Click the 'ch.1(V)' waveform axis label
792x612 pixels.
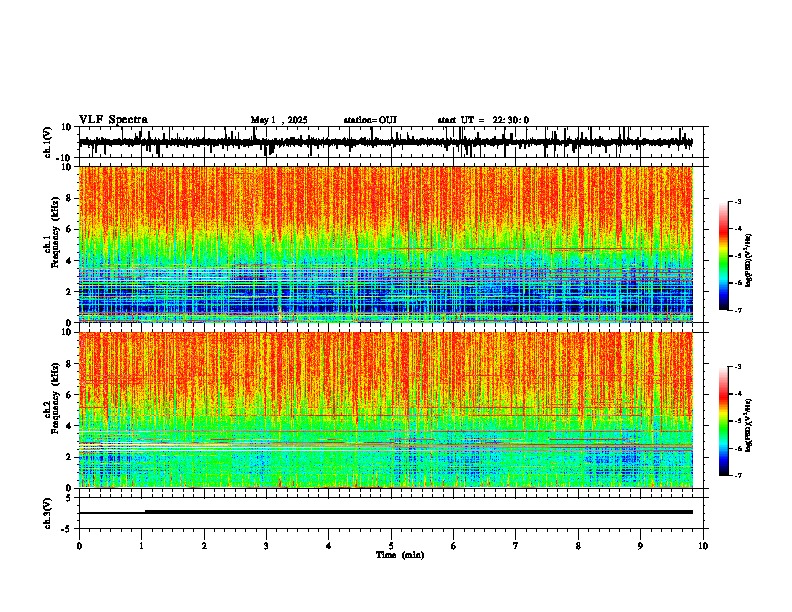point(47,142)
